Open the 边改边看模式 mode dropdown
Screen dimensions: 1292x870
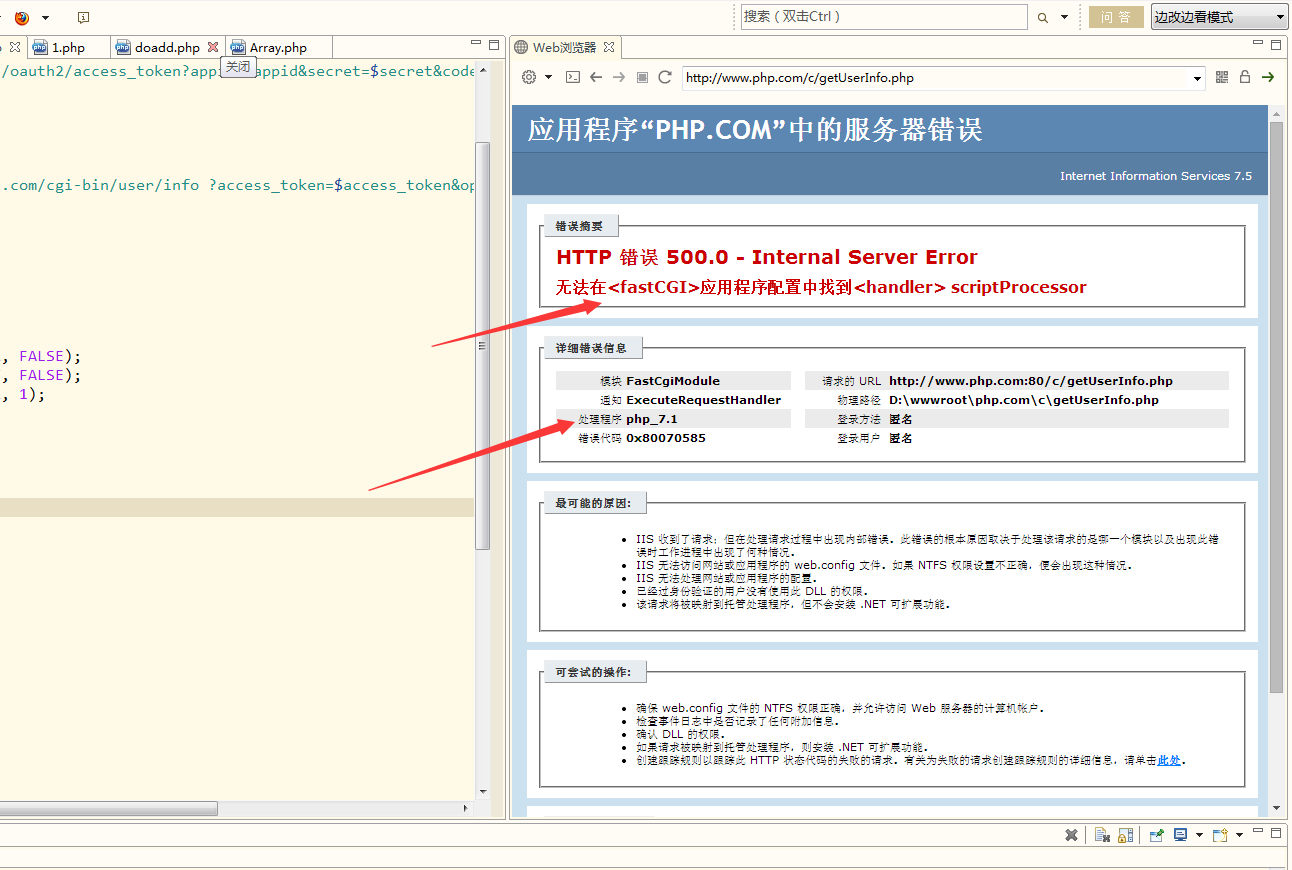pos(1219,17)
